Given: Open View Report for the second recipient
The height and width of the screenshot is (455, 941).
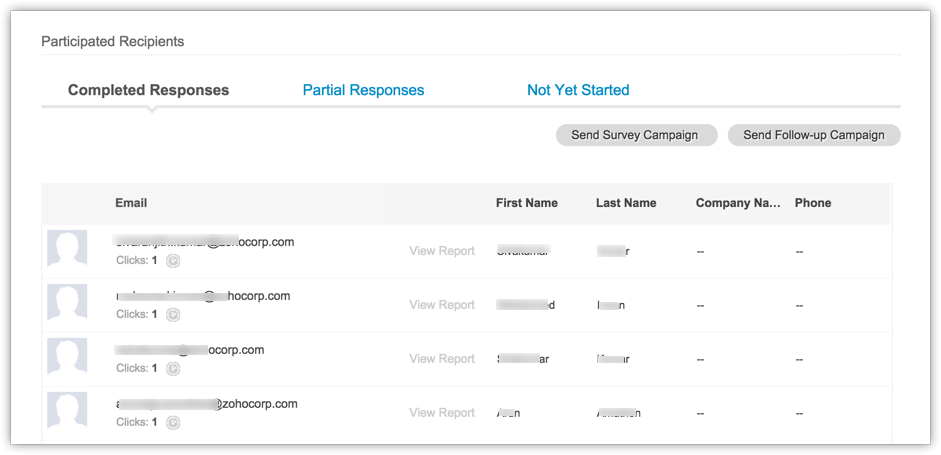Looking at the screenshot, I should (442, 305).
